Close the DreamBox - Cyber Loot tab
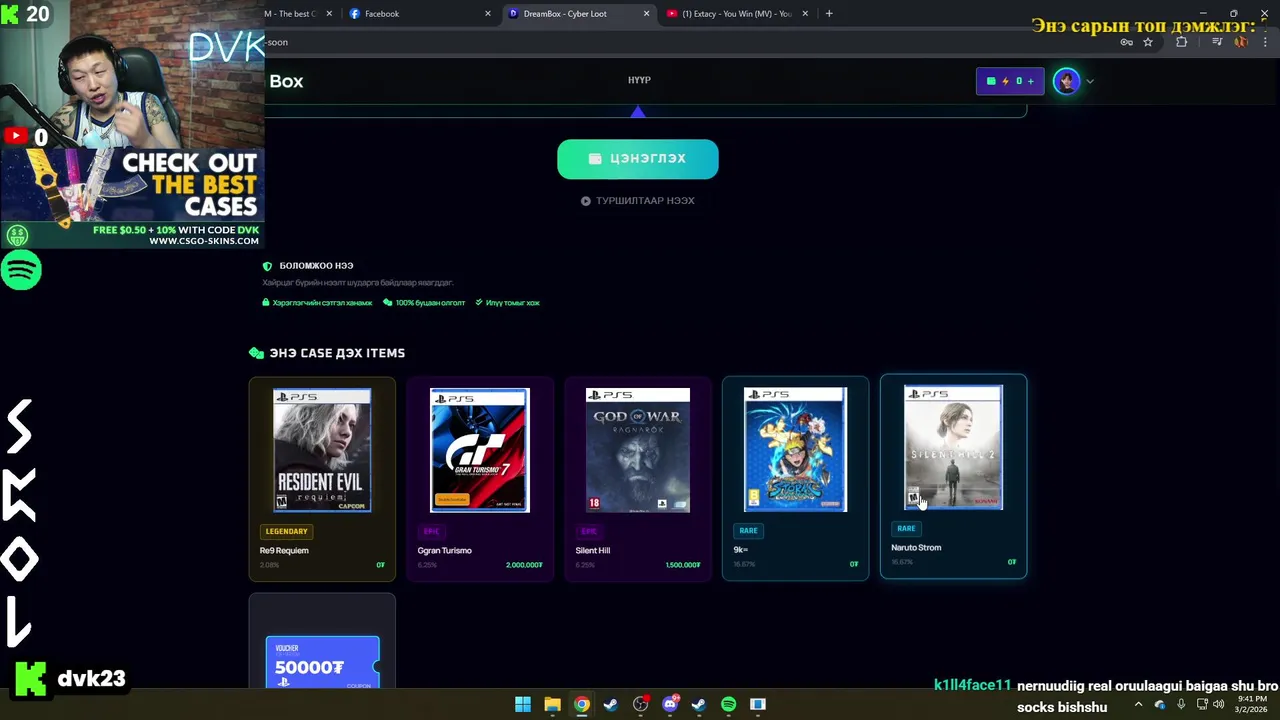This screenshot has height=720, width=1280. [646, 14]
